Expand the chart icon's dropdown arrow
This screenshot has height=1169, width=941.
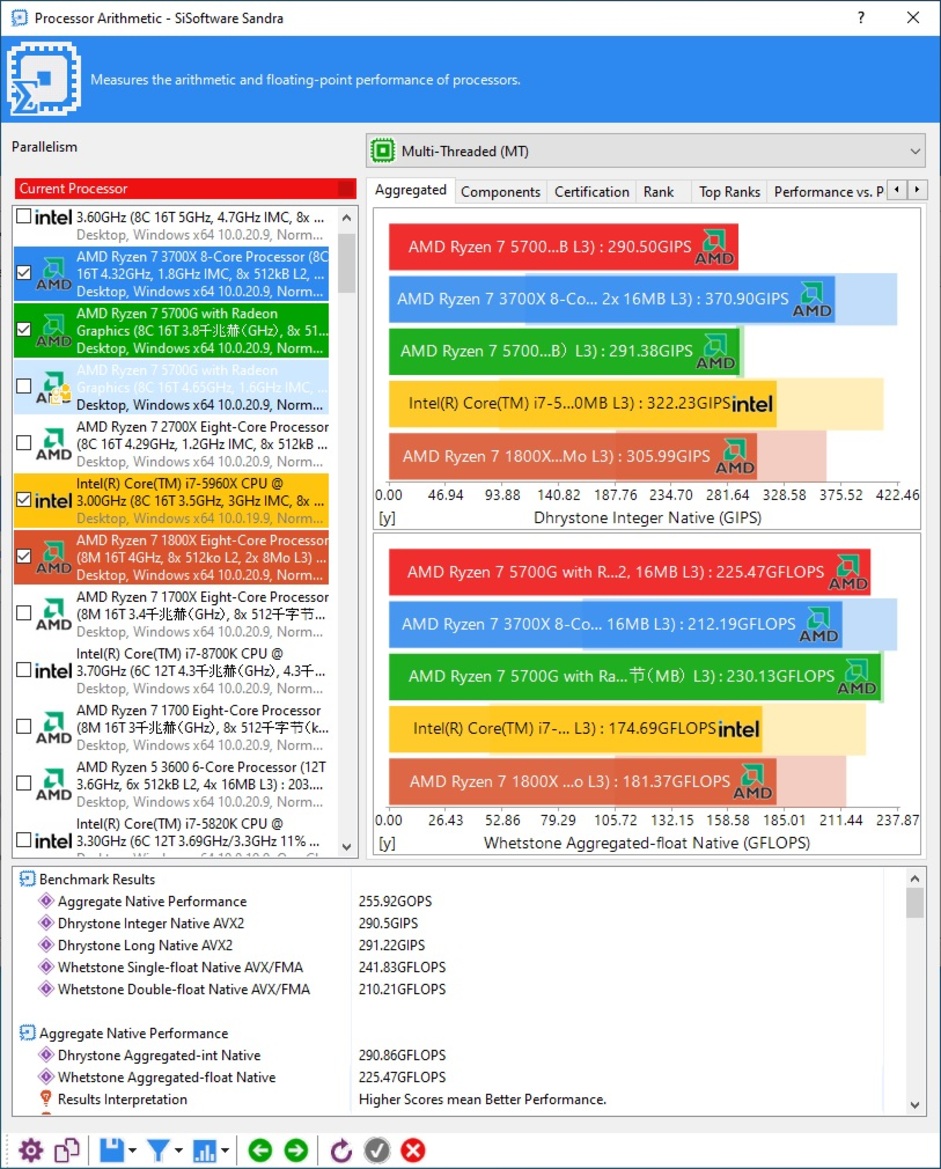click(226, 1151)
